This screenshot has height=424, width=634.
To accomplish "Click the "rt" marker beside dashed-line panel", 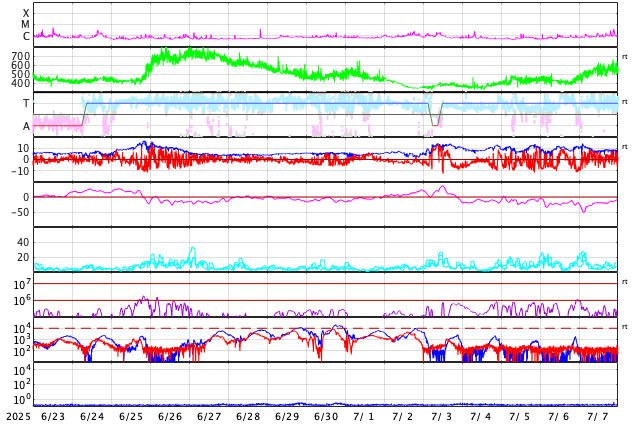I will (x=625, y=327).
